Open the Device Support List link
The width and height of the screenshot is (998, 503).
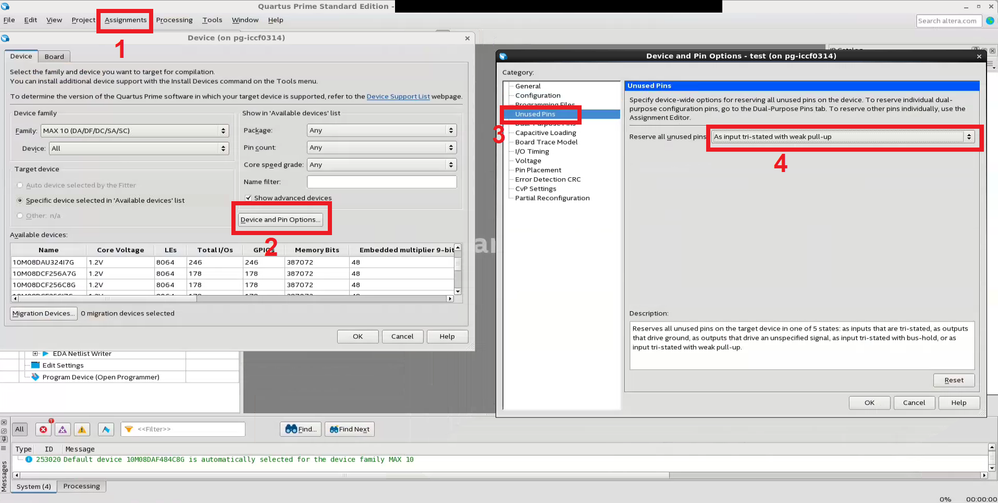coord(398,97)
